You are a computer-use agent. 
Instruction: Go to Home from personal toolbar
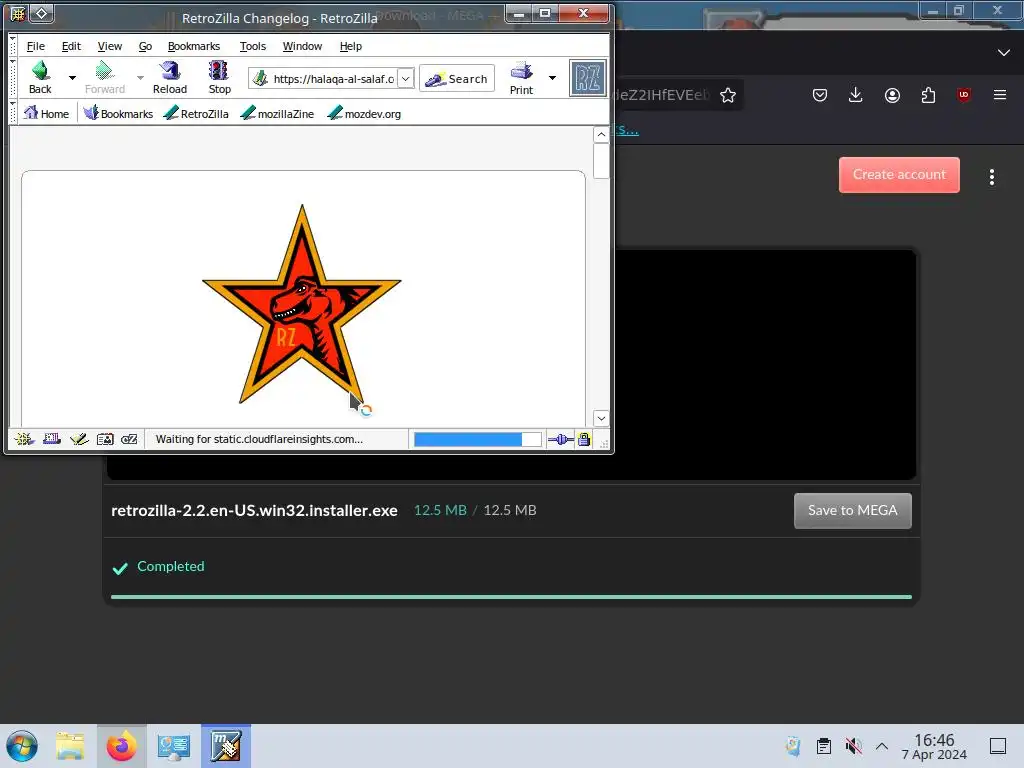pyautogui.click(x=46, y=114)
